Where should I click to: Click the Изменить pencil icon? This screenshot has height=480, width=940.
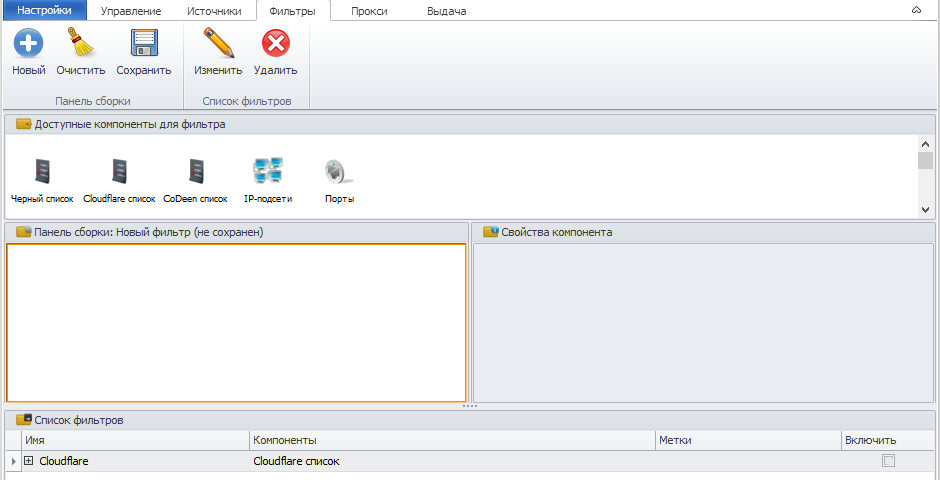tap(218, 45)
